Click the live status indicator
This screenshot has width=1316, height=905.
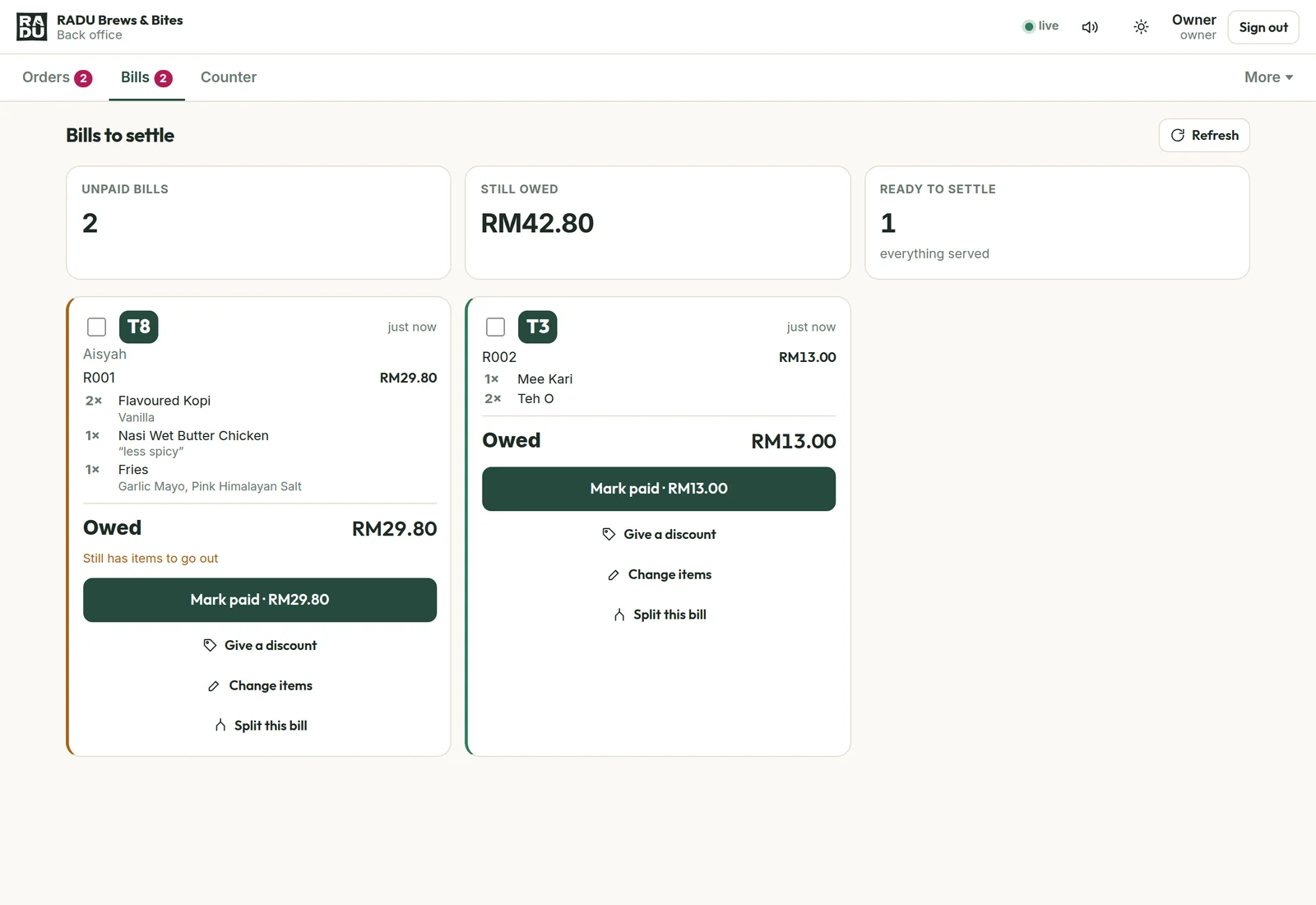(x=1040, y=26)
